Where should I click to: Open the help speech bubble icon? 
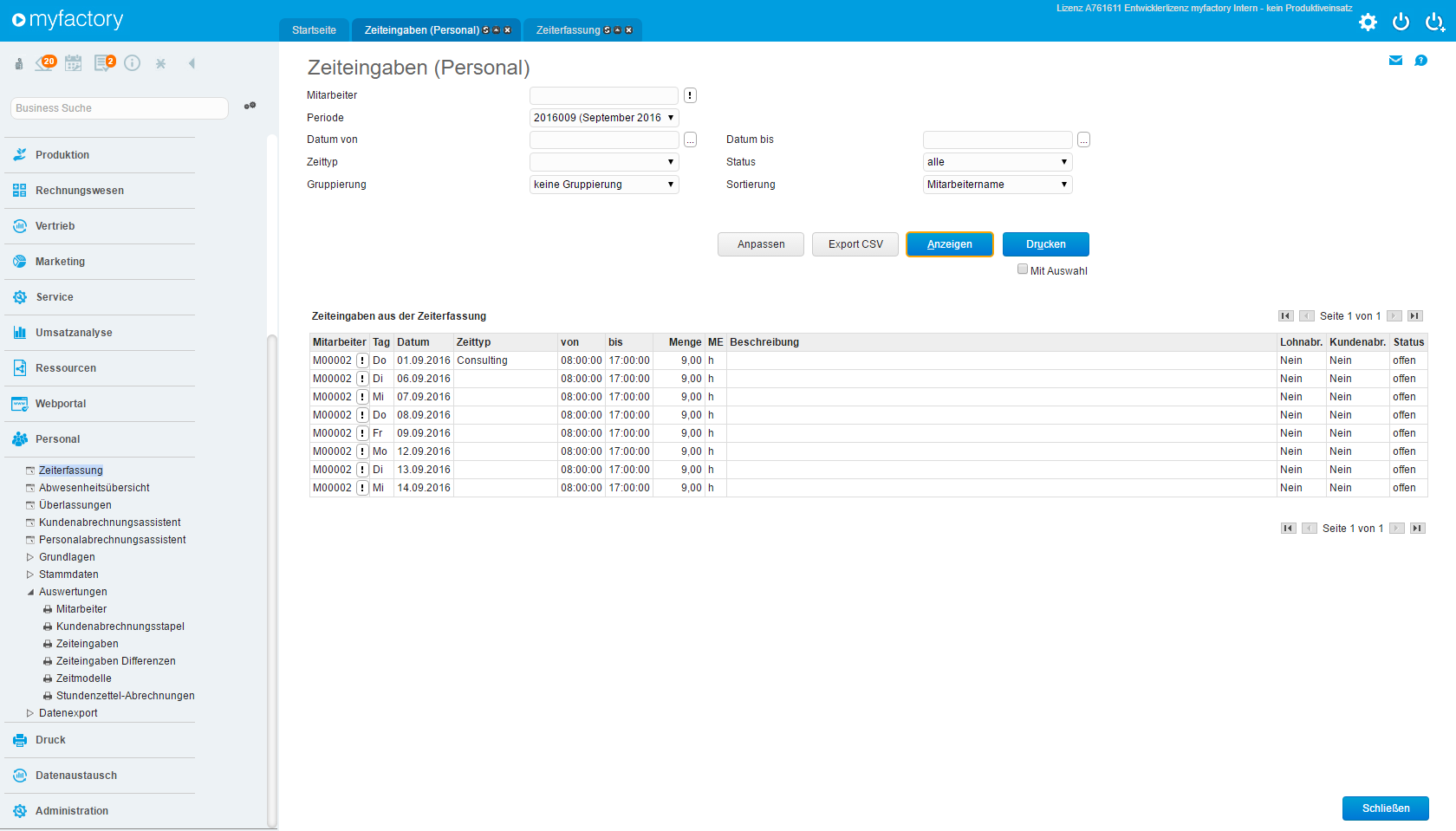coord(1420,61)
